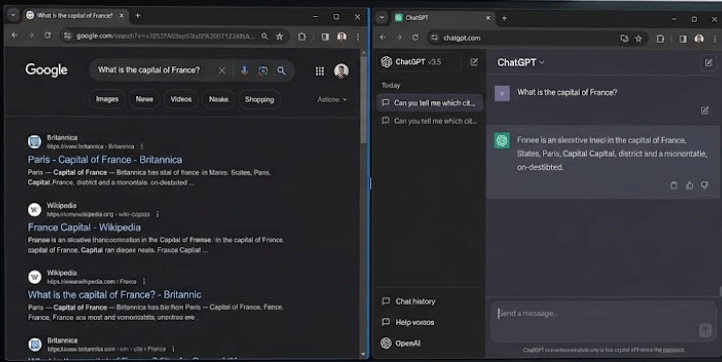The width and height of the screenshot is (722, 362).
Task: Start Google voice search microphone
Action: tap(244, 70)
